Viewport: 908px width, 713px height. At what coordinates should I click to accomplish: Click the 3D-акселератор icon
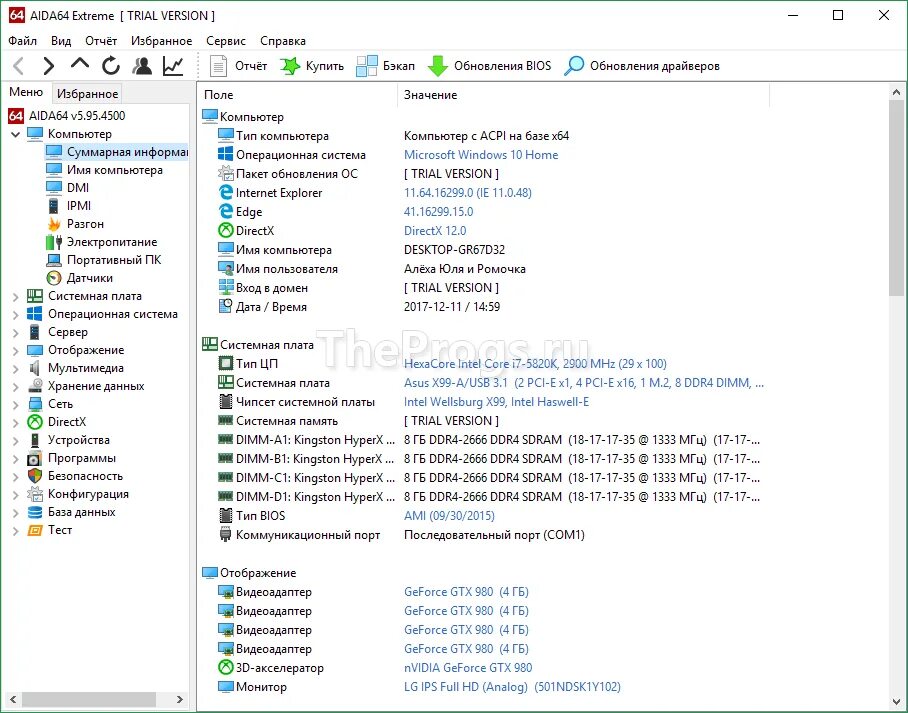225,667
